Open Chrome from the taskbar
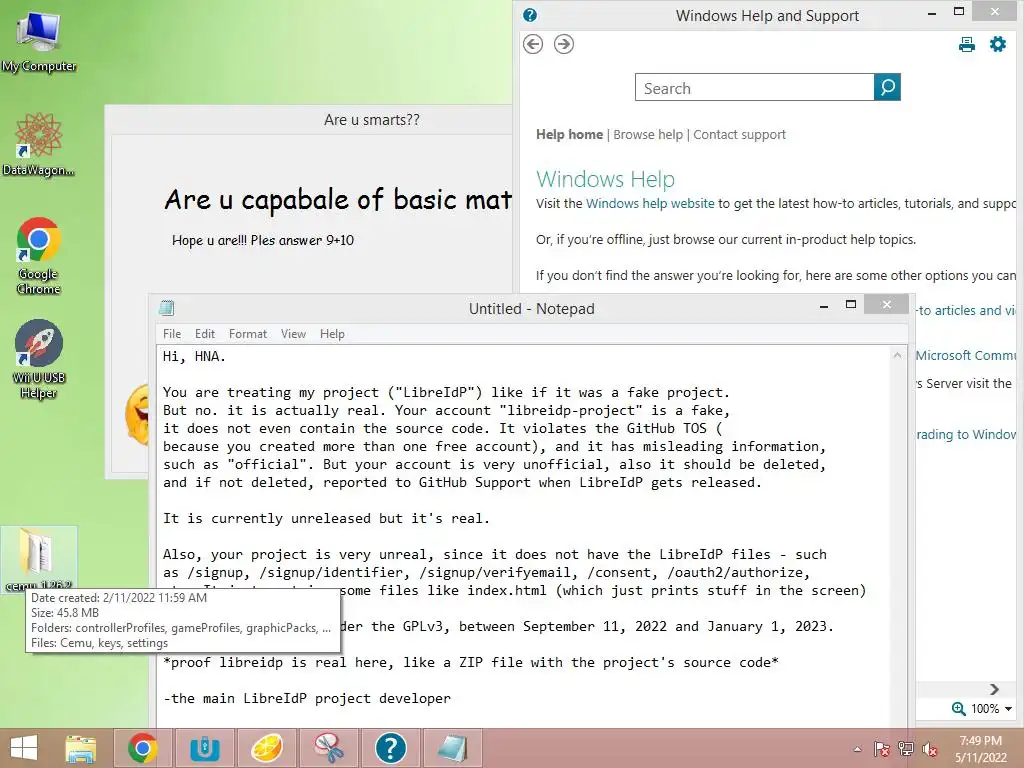This screenshot has width=1024, height=768. tap(142, 748)
